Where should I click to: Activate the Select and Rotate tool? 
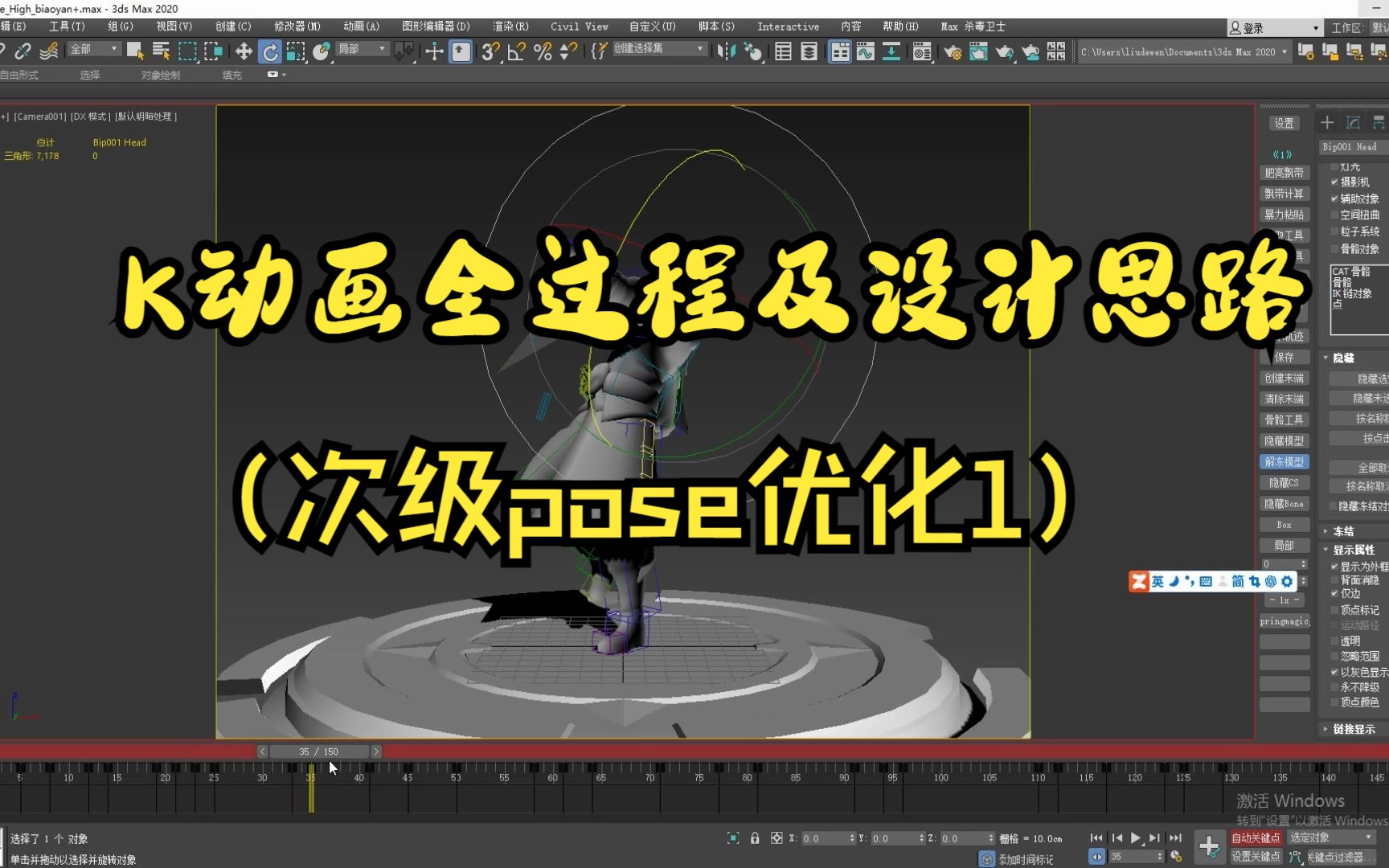[270, 51]
